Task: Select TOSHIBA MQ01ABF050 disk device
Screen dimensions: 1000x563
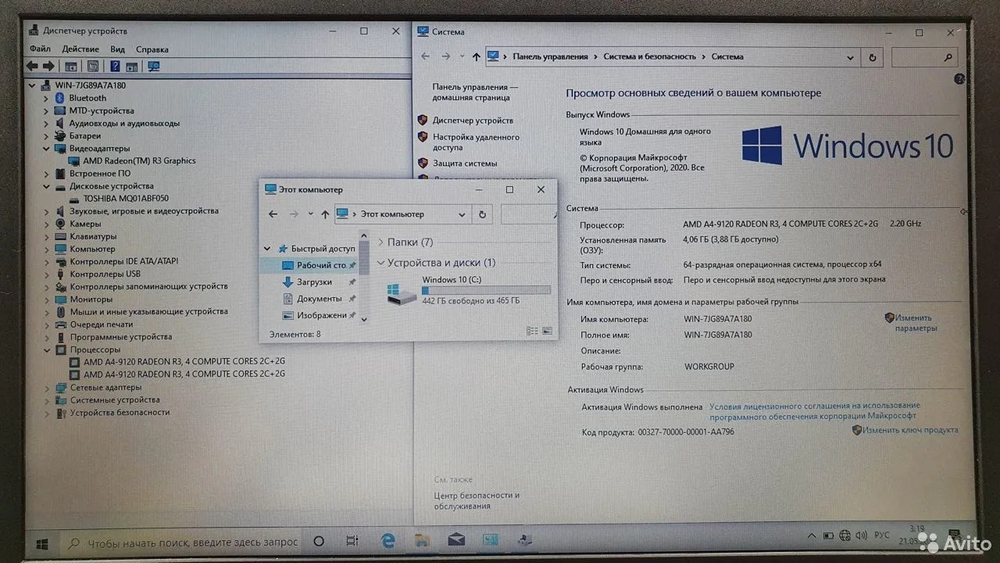Action: [126, 198]
